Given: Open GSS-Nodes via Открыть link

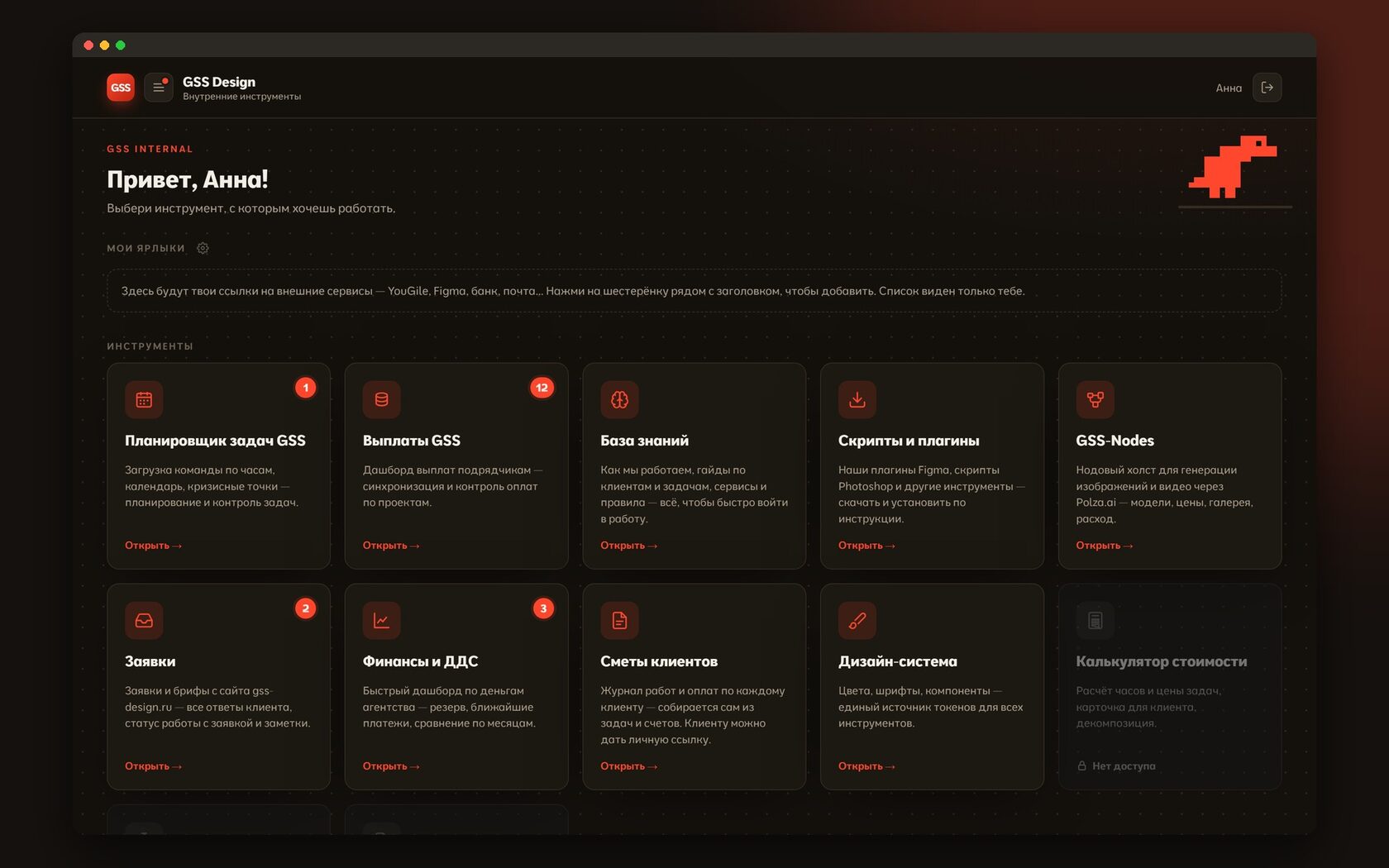Looking at the screenshot, I should pos(1105,546).
